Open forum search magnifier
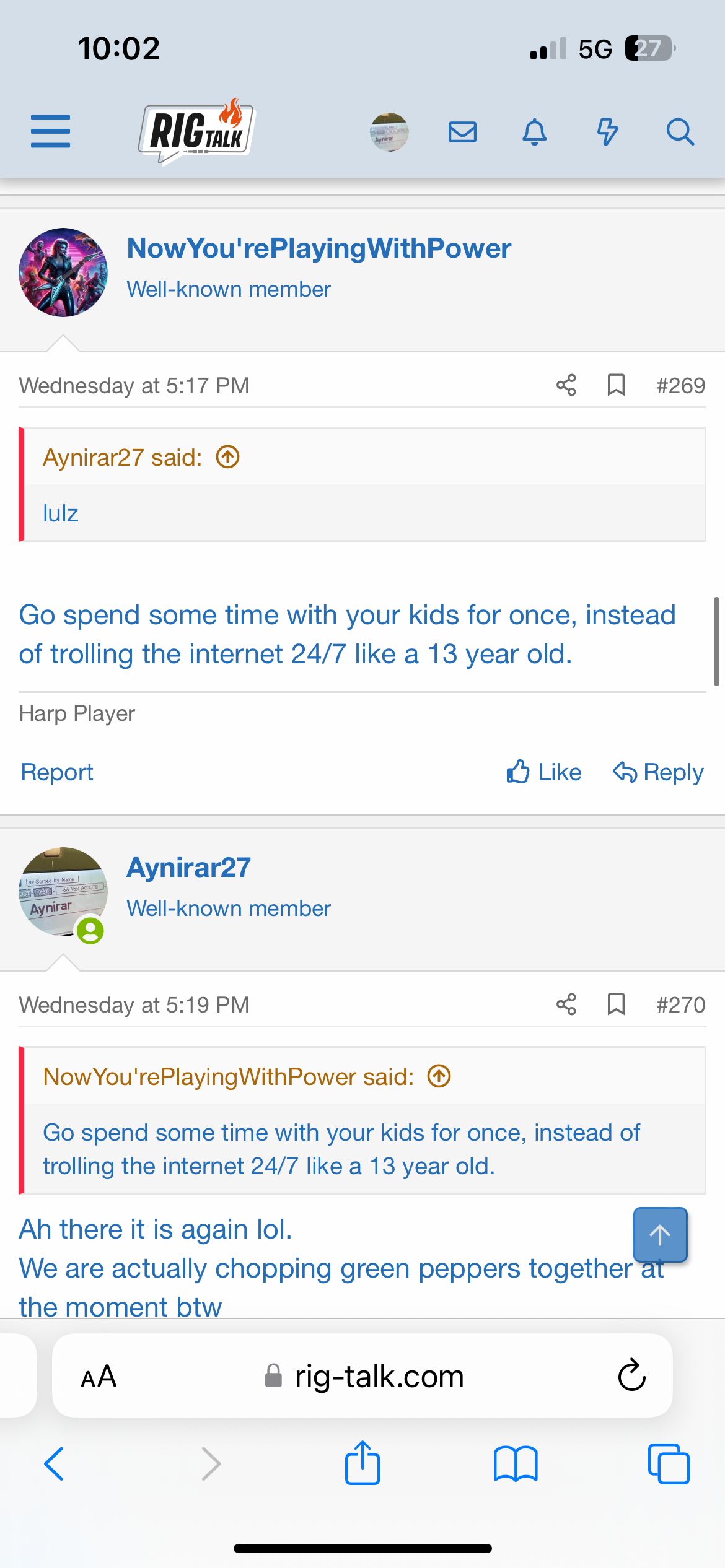The image size is (725, 1568). coord(680,132)
